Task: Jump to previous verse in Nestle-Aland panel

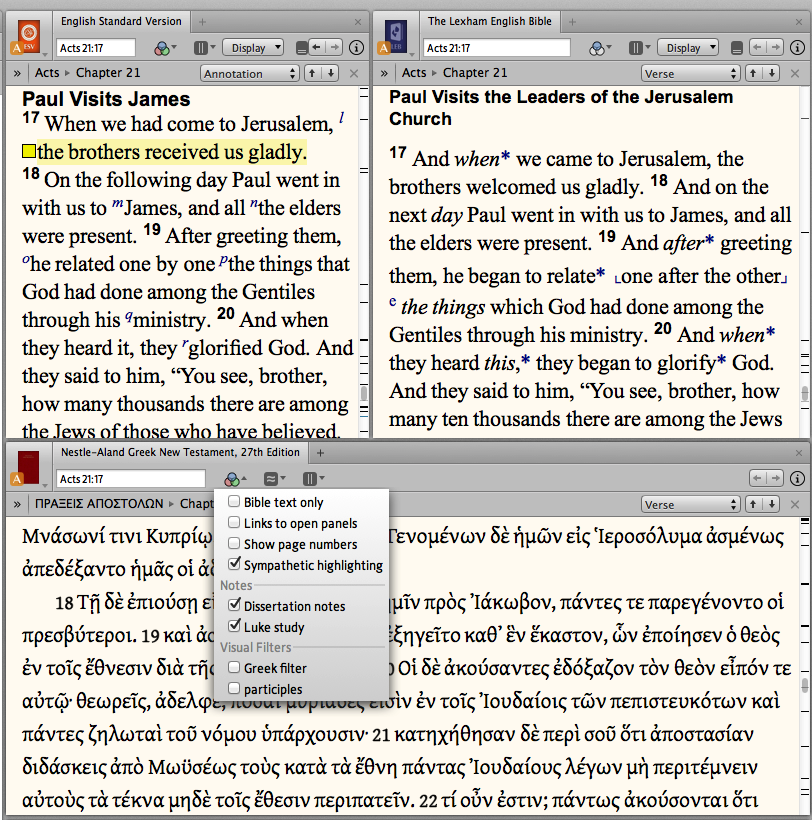Action: [753, 504]
